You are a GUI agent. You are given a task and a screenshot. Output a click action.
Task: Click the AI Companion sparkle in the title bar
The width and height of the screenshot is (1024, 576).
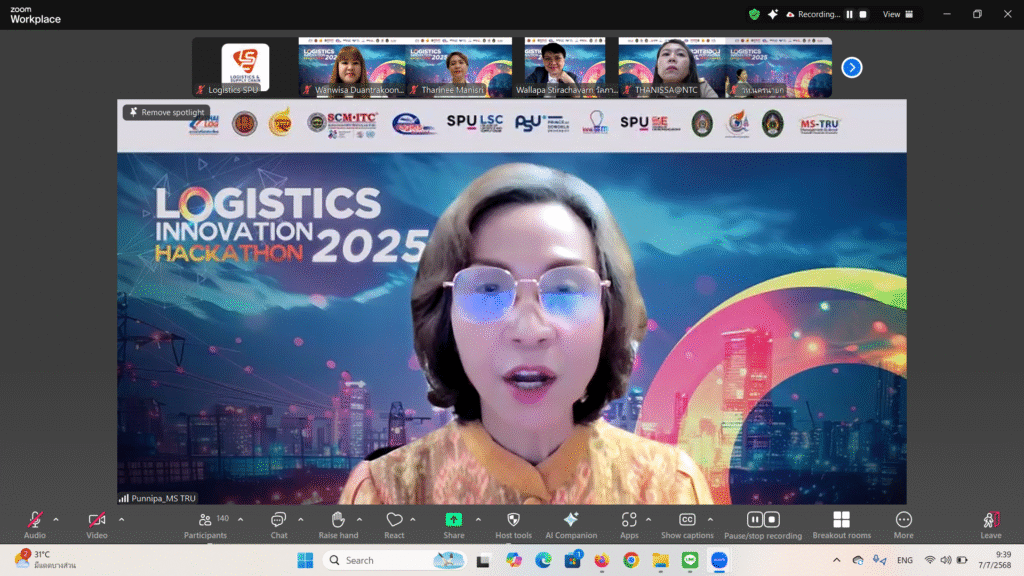(x=773, y=14)
